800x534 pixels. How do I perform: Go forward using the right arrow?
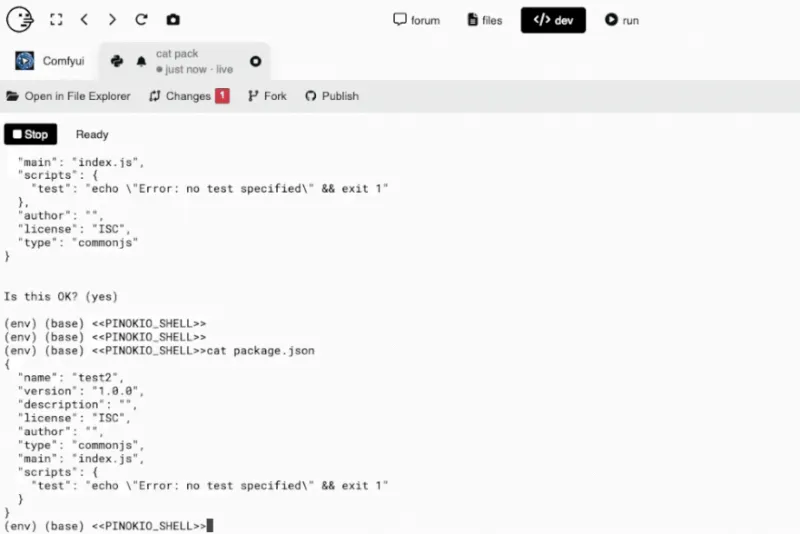(112, 20)
